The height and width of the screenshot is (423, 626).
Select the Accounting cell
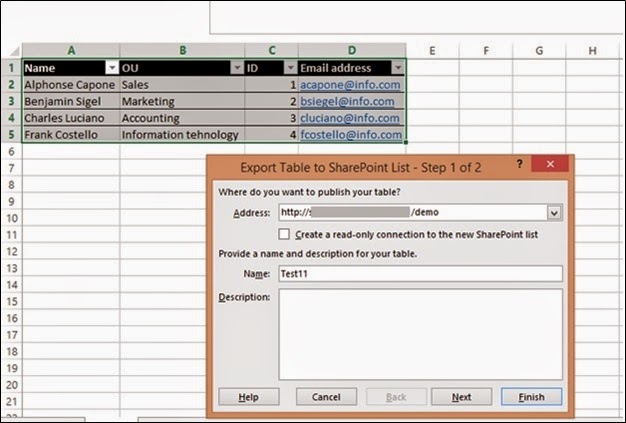coord(182,119)
